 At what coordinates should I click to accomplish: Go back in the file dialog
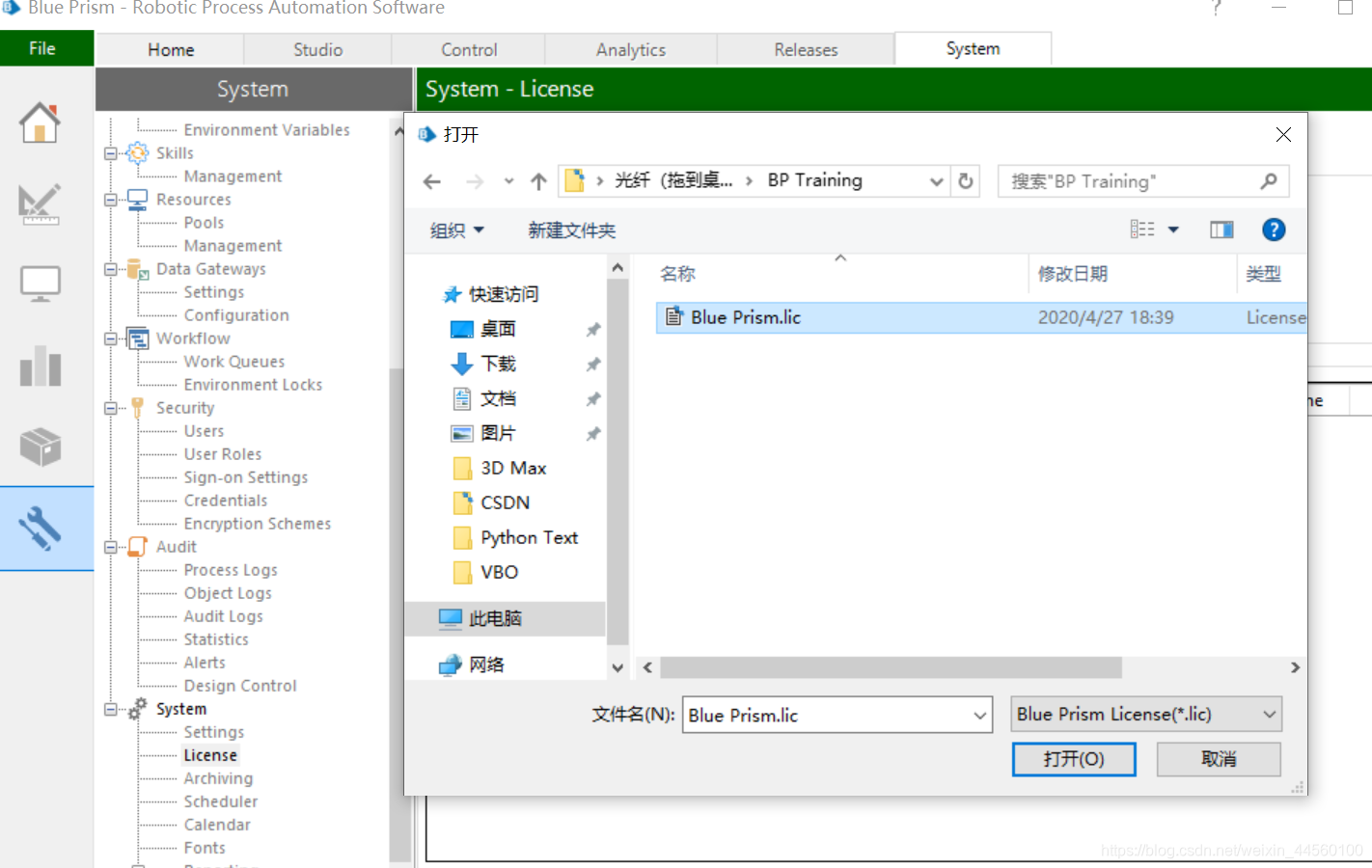click(432, 181)
